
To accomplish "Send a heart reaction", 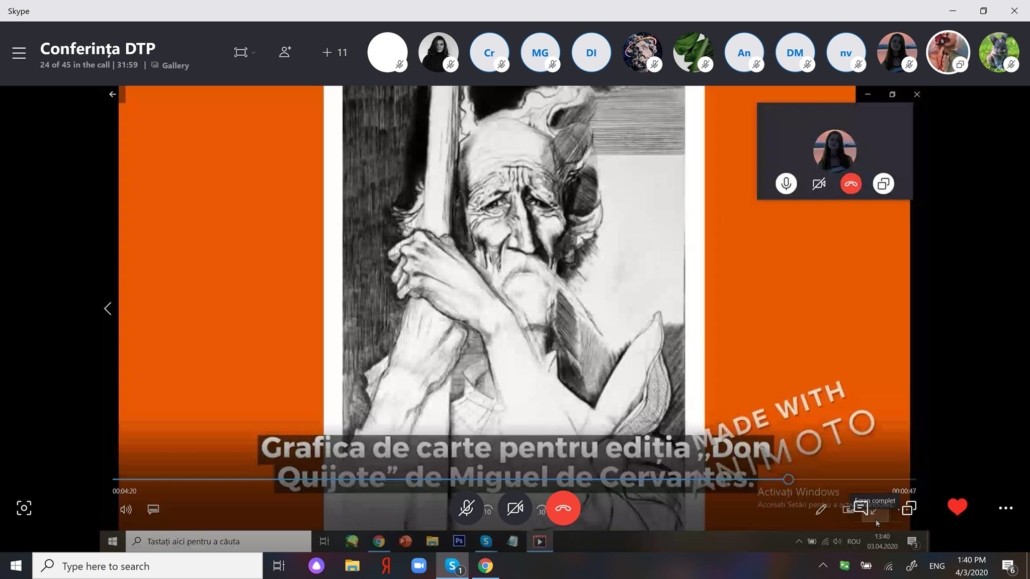I will pos(957,507).
